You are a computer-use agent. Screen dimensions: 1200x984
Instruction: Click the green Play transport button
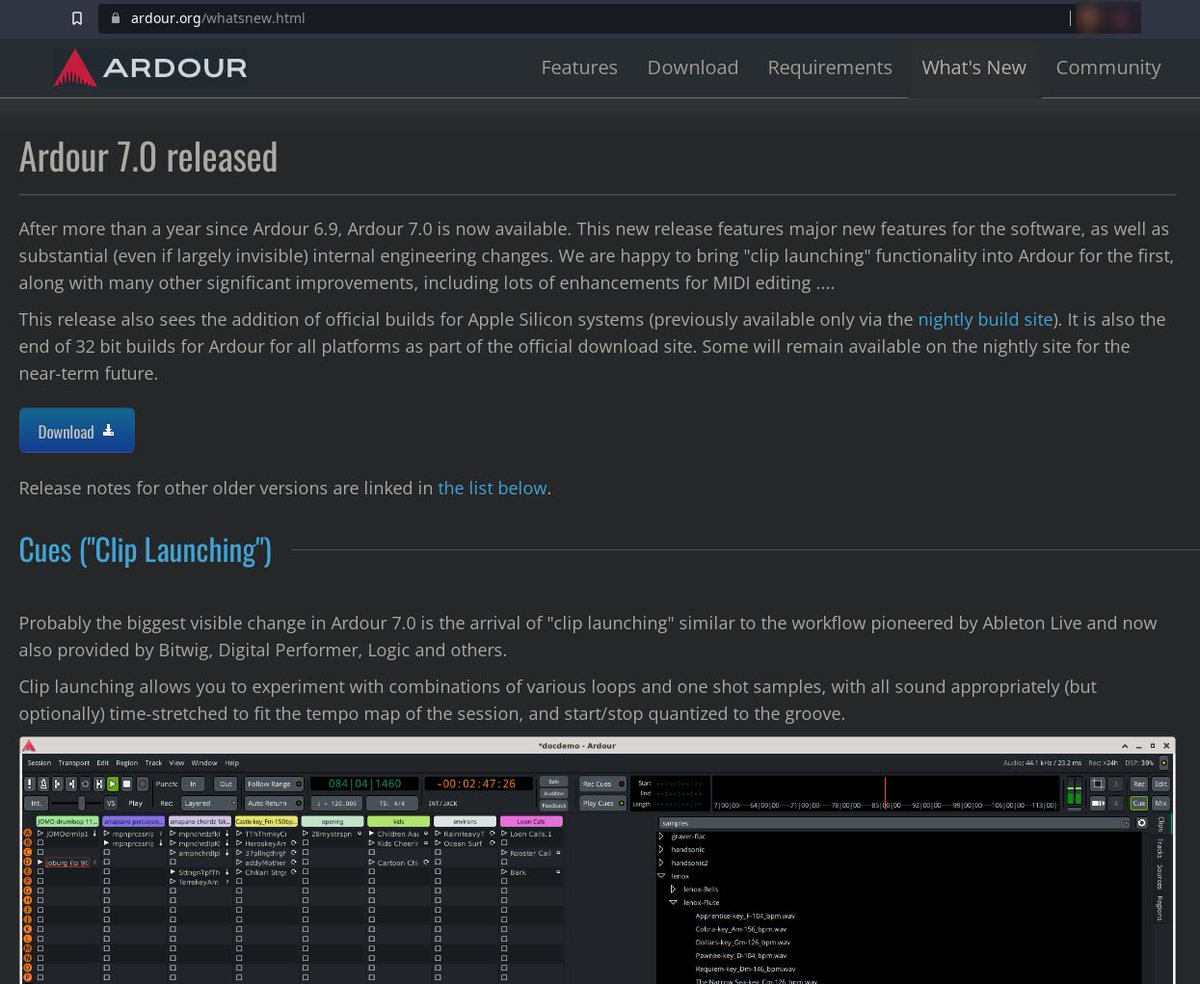(113, 784)
